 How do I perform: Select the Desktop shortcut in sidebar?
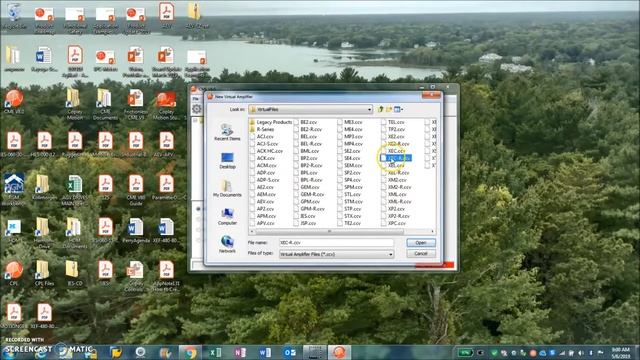227,161
